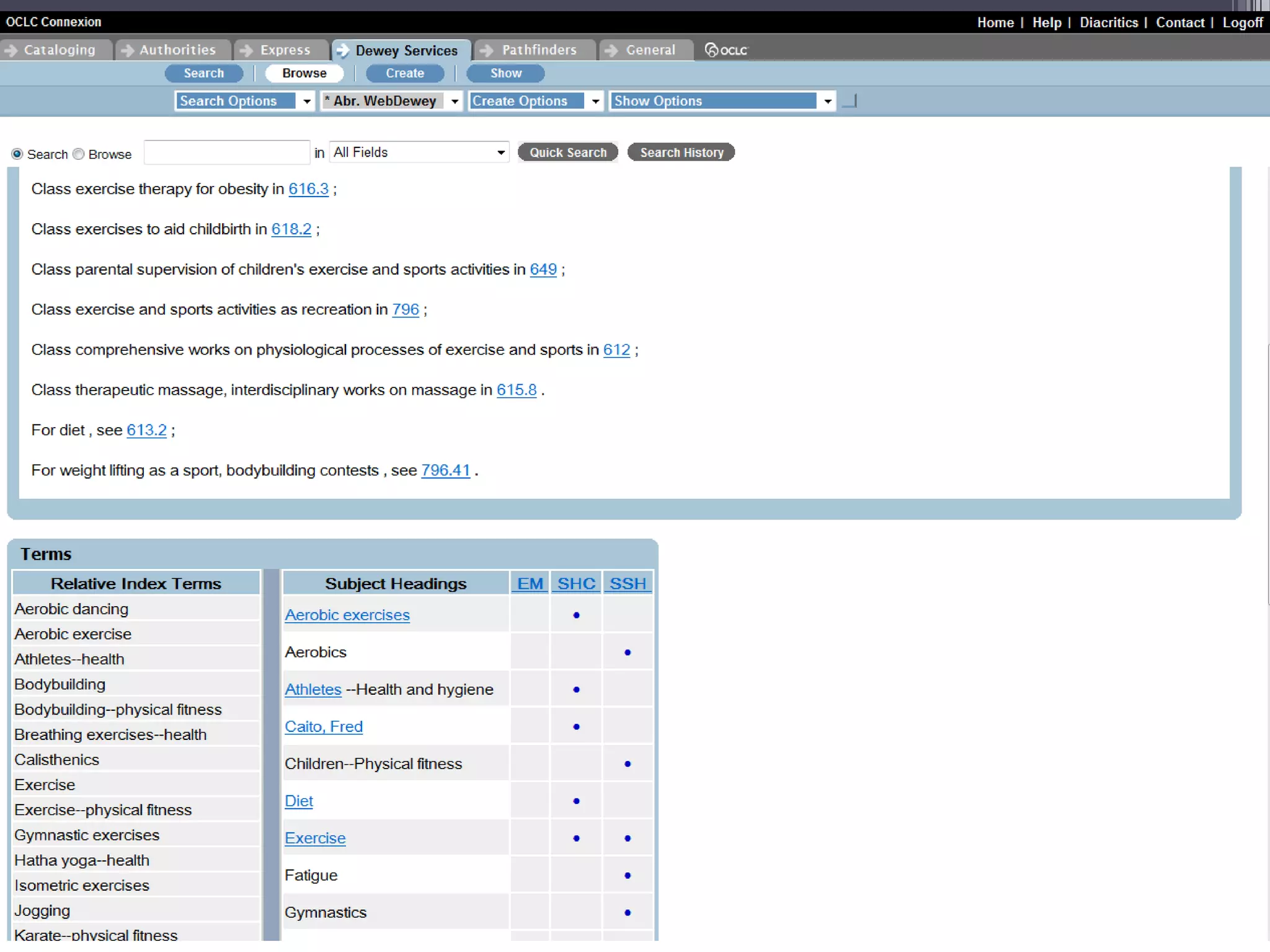1270x952 pixels.
Task: Click the Express tab arrow icon
Action: point(246,50)
